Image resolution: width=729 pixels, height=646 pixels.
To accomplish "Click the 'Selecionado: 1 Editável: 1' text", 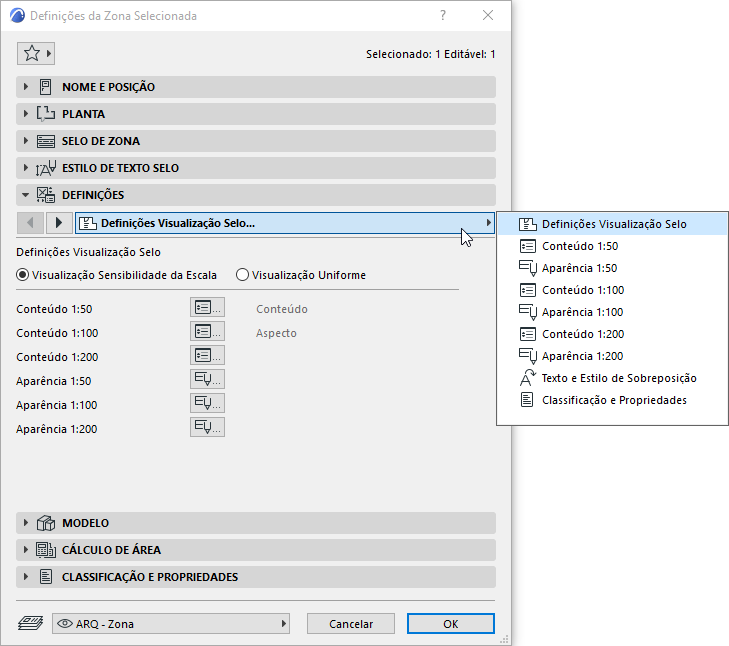I will (x=431, y=54).
